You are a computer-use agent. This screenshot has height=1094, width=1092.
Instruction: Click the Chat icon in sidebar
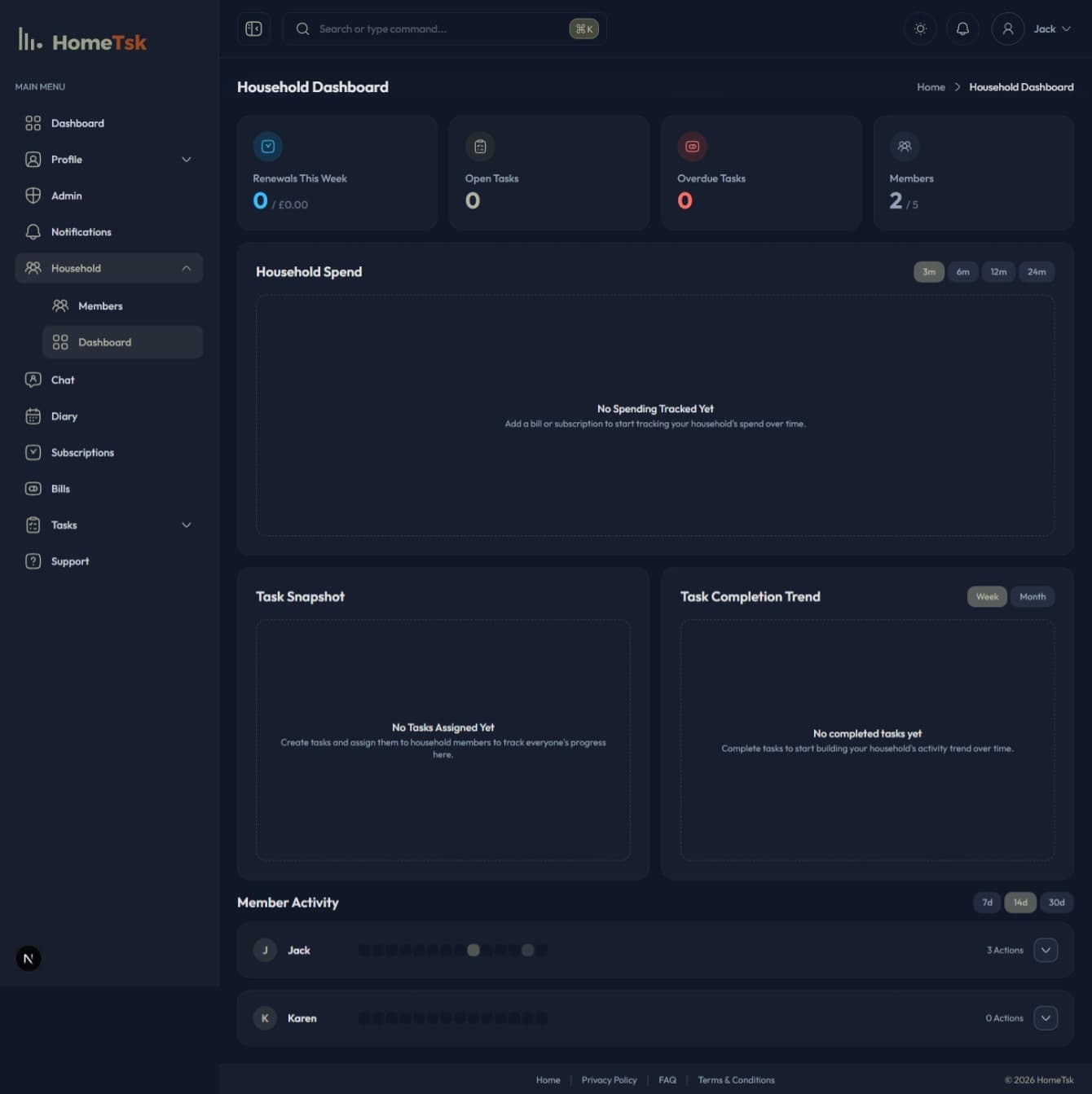tap(33, 380)
